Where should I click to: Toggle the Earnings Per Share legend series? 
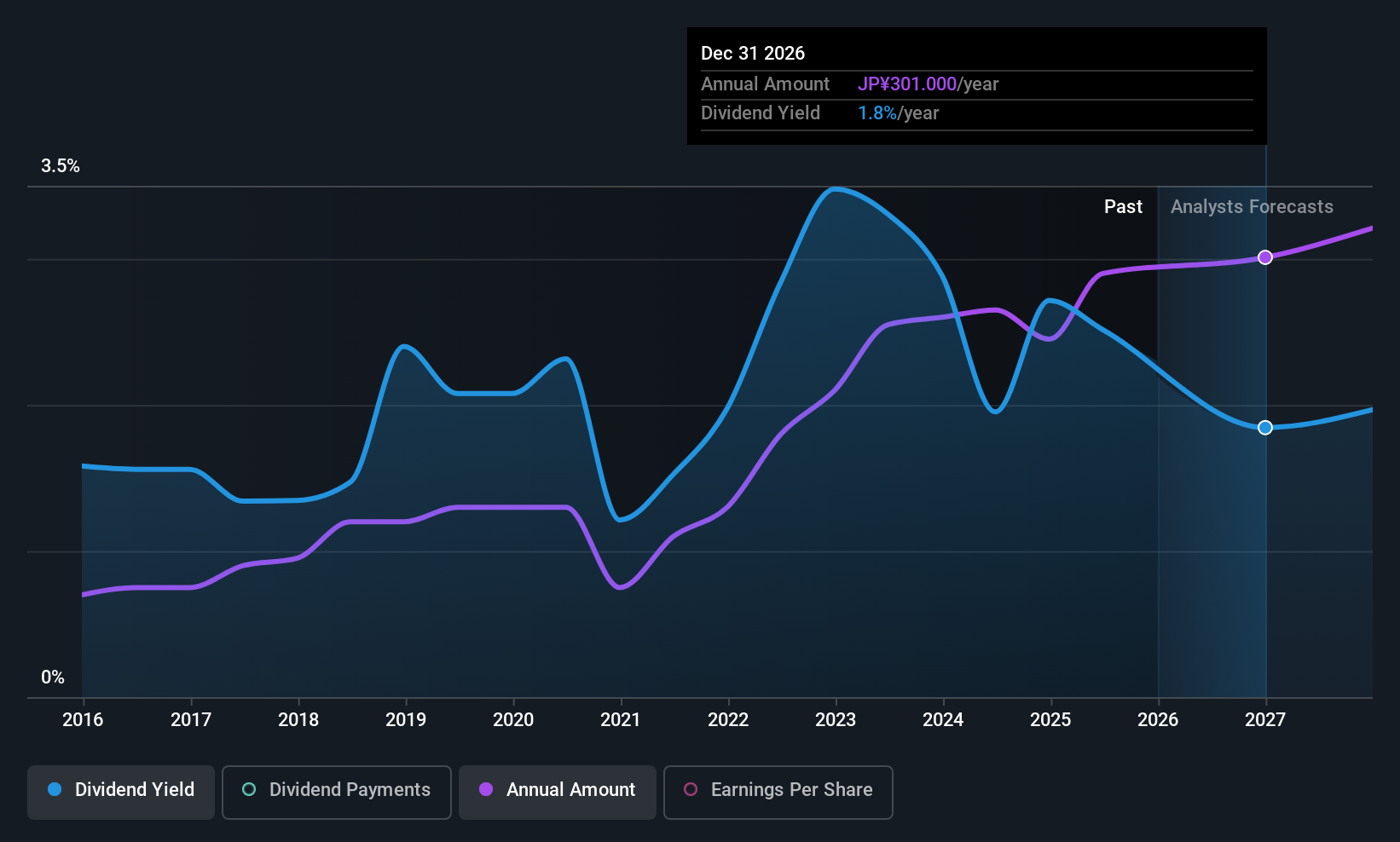(x=778, y=792)
